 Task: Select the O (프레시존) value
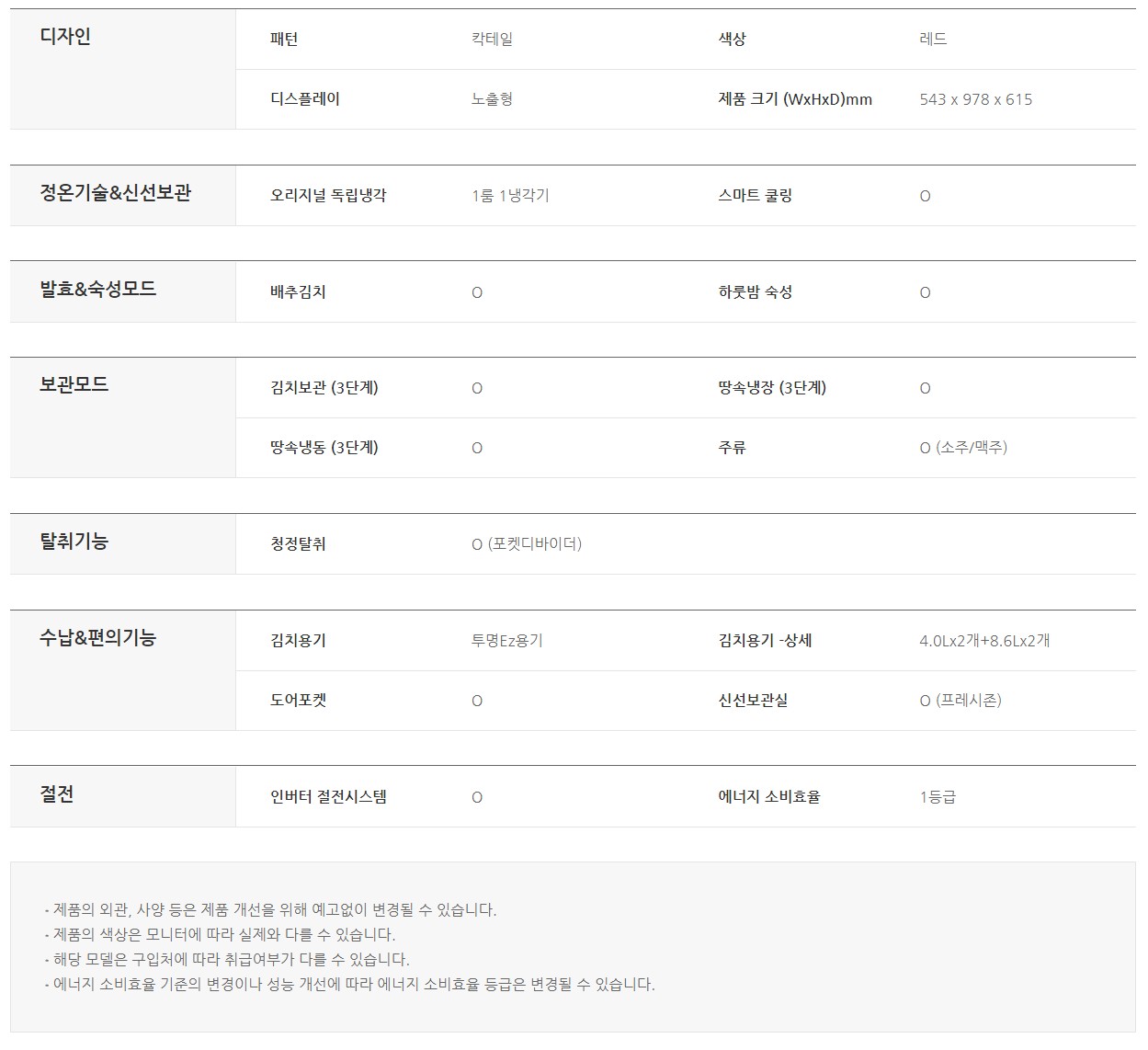coord(960,701)
